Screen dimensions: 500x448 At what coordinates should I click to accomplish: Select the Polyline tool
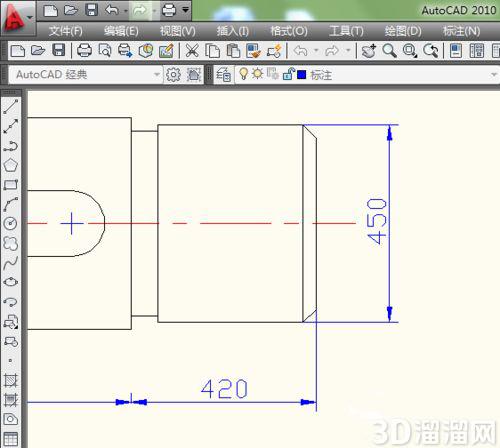tap(11, 146)
